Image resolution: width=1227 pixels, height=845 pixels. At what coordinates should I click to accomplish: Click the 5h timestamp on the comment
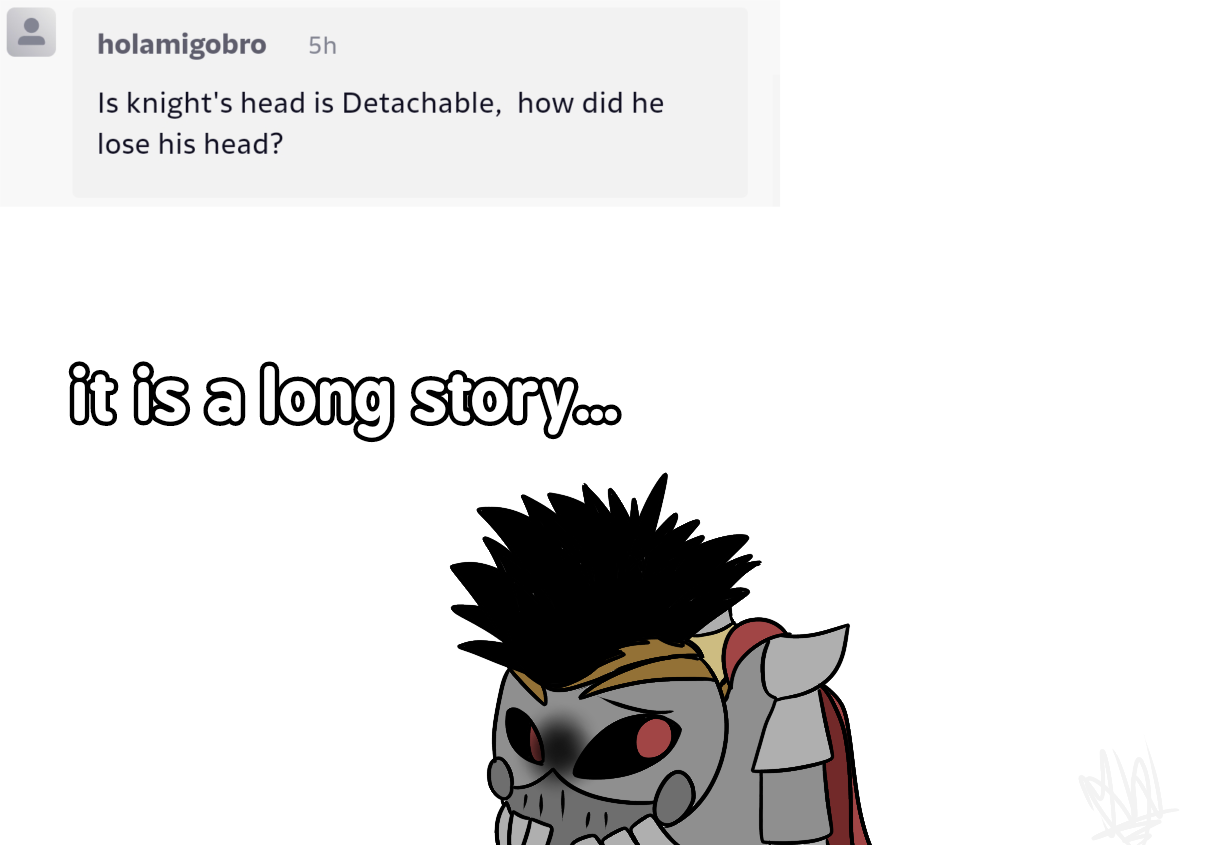[x=322, y=46]
